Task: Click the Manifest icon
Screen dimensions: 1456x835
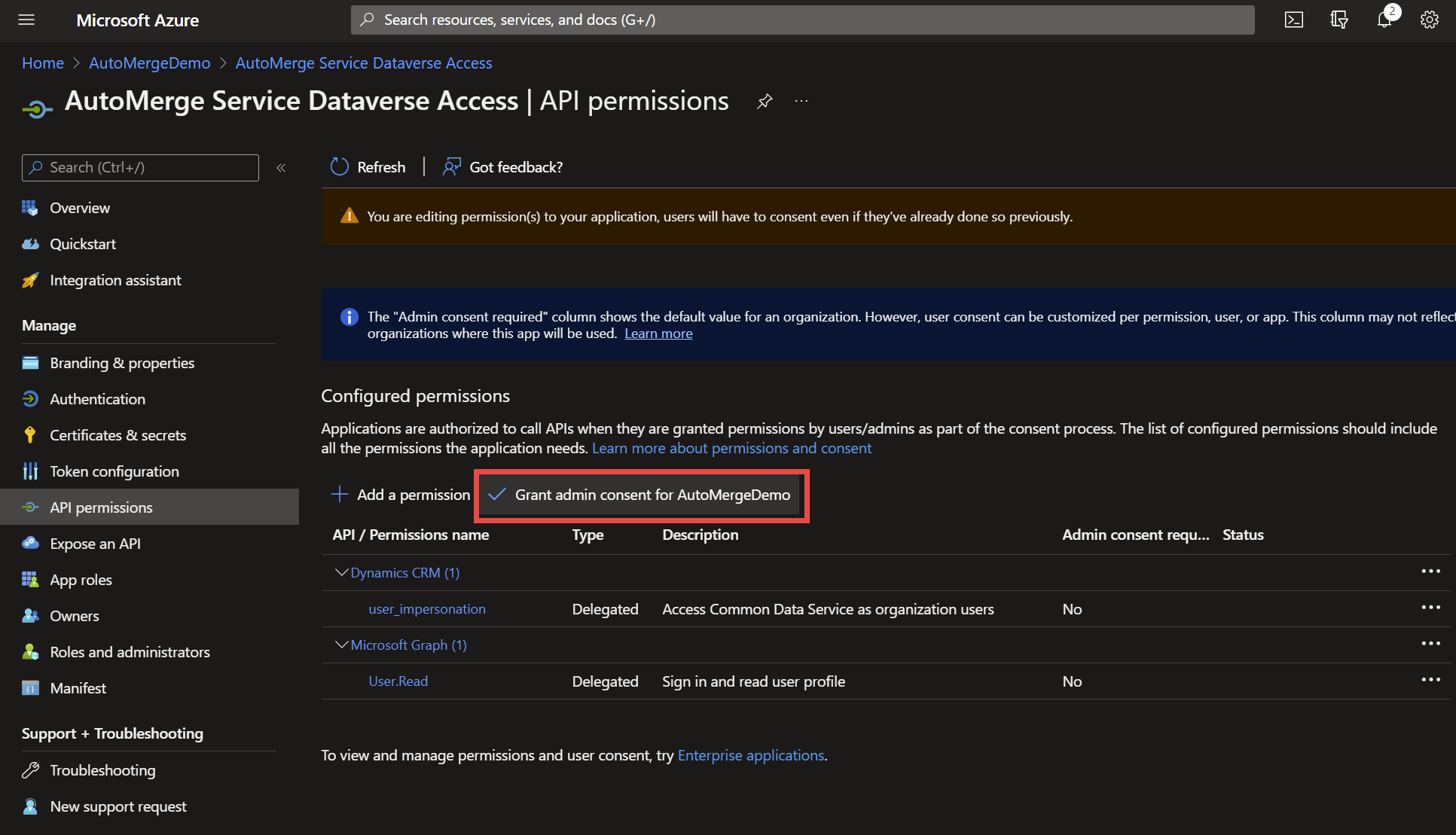Action: 30,688
